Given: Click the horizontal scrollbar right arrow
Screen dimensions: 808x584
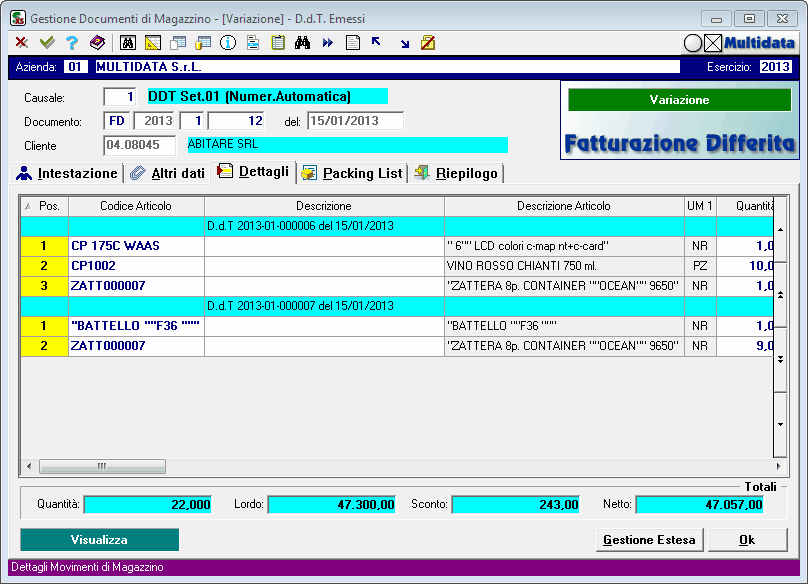Looking at the screenshot, I should [x=779, y=466].
